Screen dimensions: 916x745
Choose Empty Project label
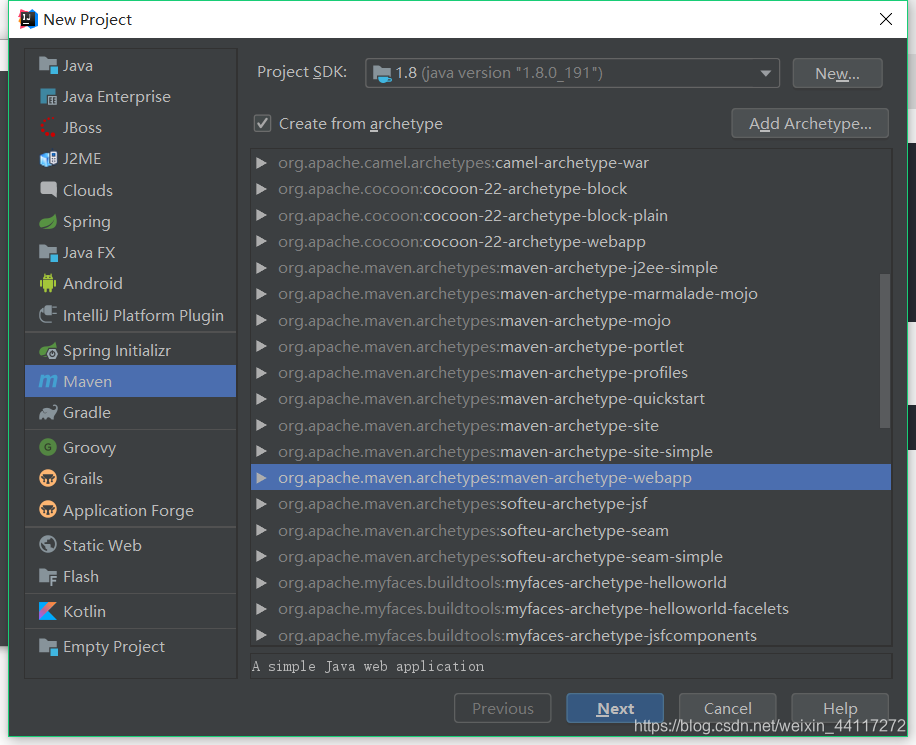(x=114, y=647)
